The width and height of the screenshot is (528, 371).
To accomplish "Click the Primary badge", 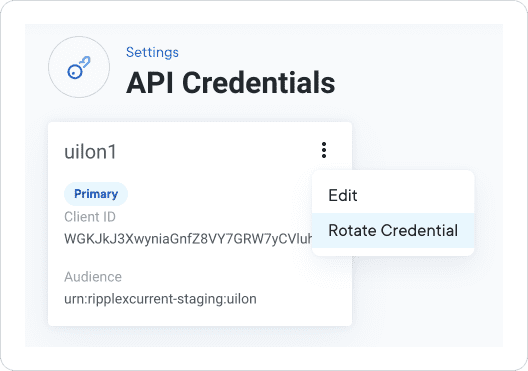I will tap(96, 194).
